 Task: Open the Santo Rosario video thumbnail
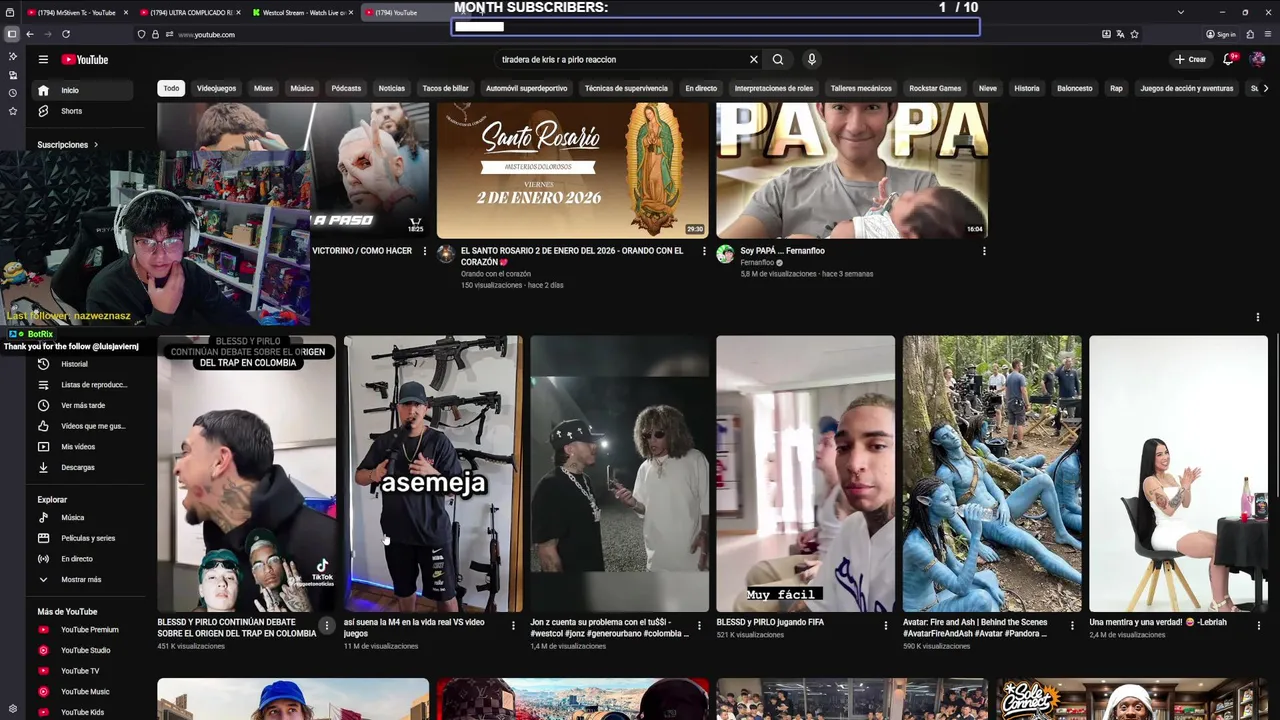pyautogui.click(x=572, y=170)
